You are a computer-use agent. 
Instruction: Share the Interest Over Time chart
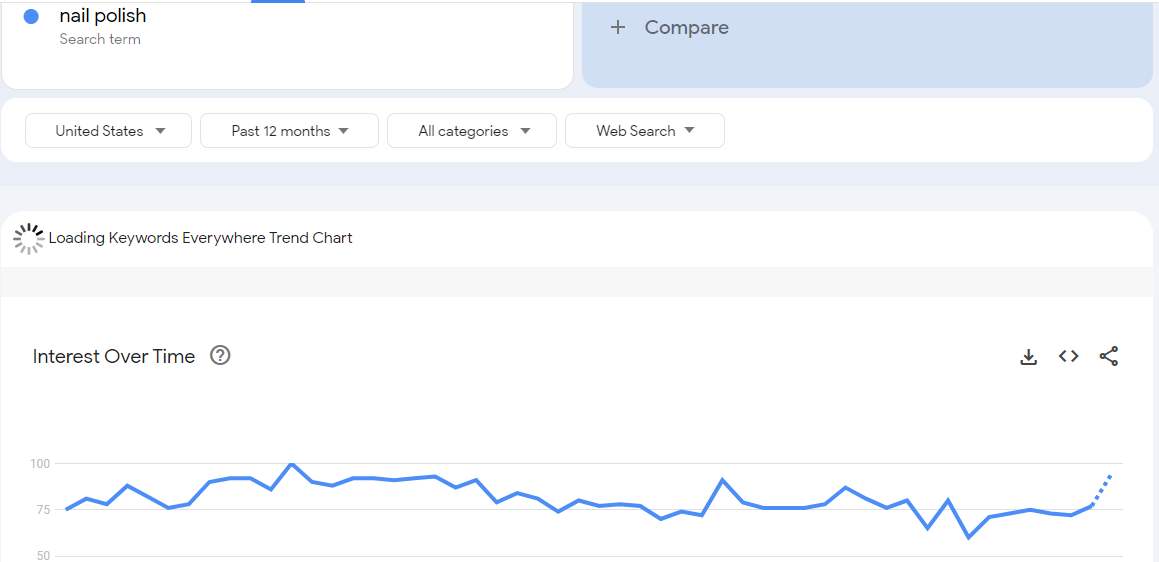coord(1109,356)
